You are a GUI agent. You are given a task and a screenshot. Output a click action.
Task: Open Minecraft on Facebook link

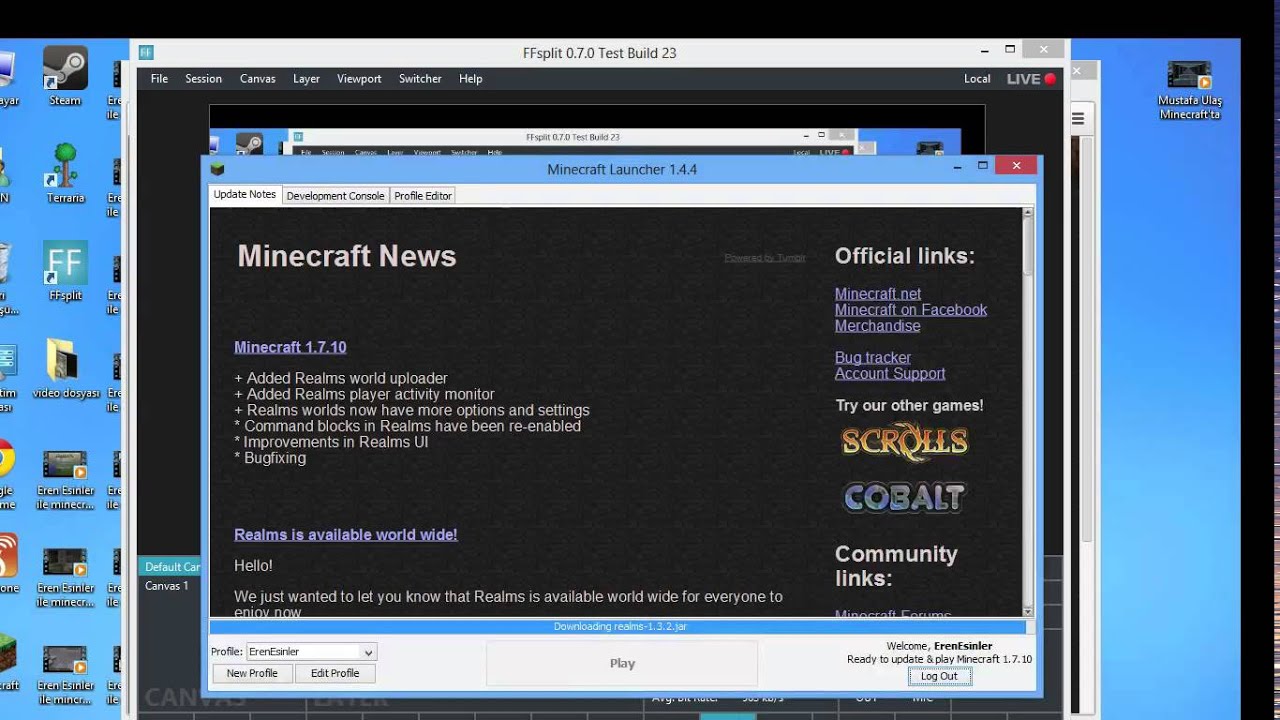coord(911,310)
